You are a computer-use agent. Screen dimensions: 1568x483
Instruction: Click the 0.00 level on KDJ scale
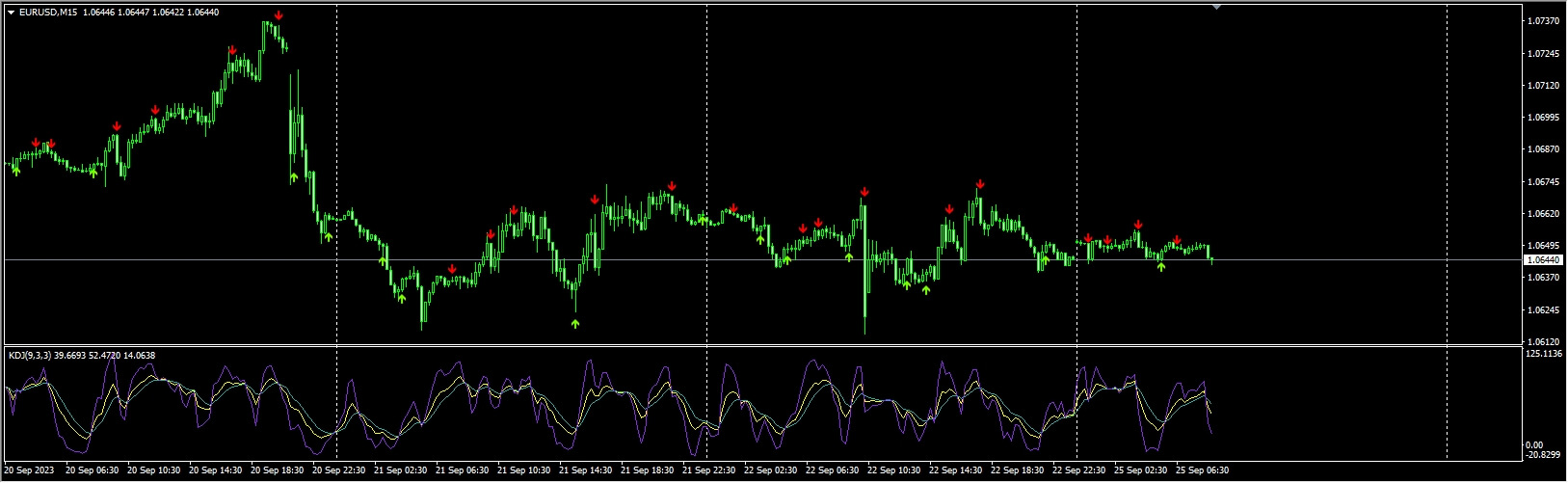1539,444
